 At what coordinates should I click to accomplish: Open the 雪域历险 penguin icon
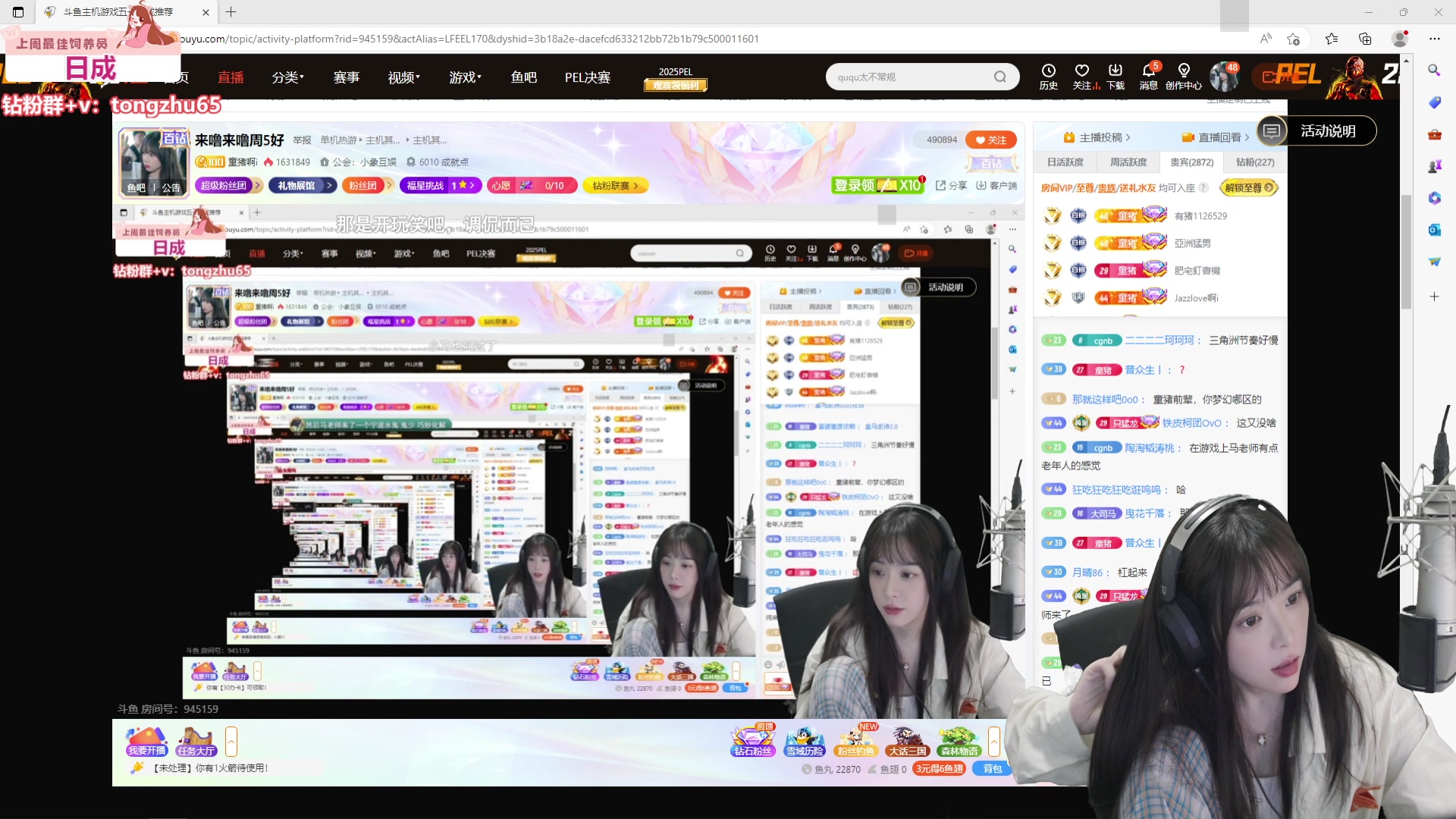pyautogui.click(x=805, y=742)
